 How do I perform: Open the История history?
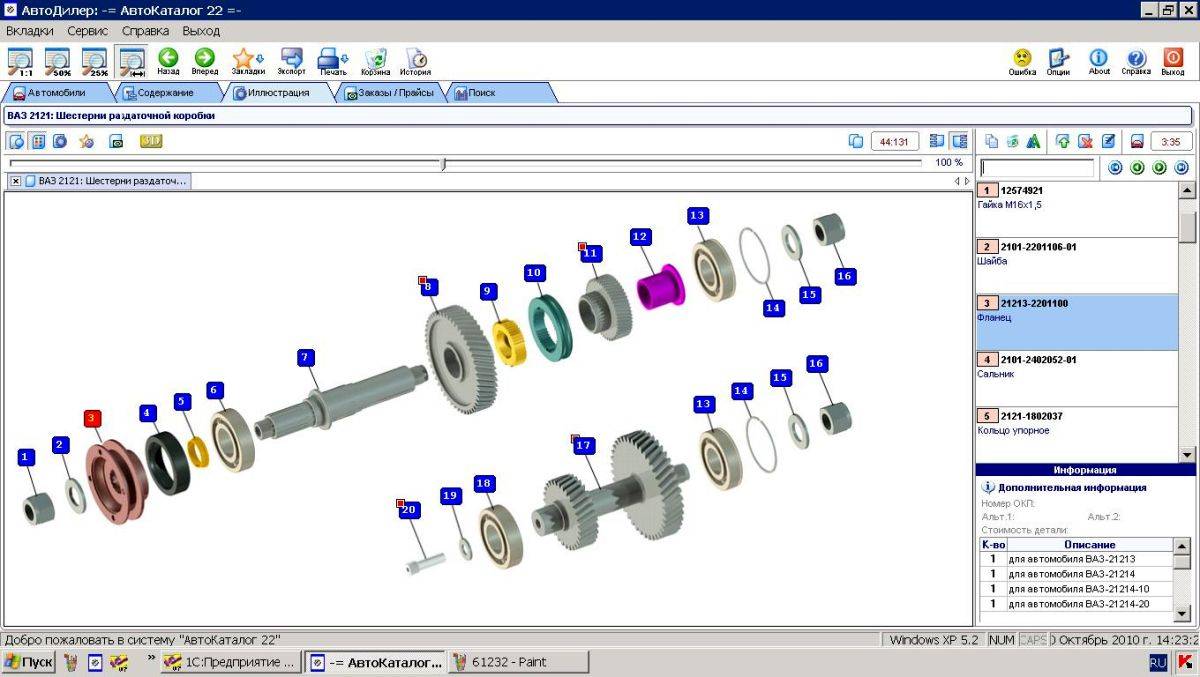(416, 62)
